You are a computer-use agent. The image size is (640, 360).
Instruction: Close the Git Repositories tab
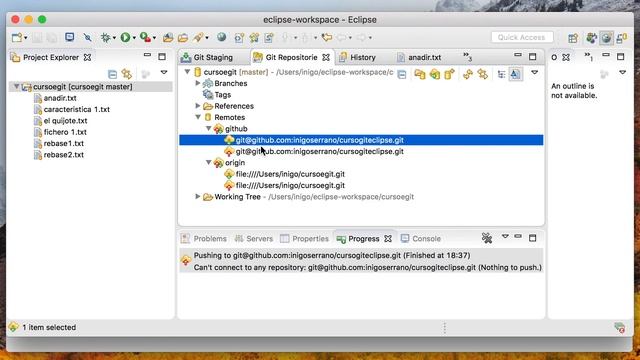(x=326, y=58)
